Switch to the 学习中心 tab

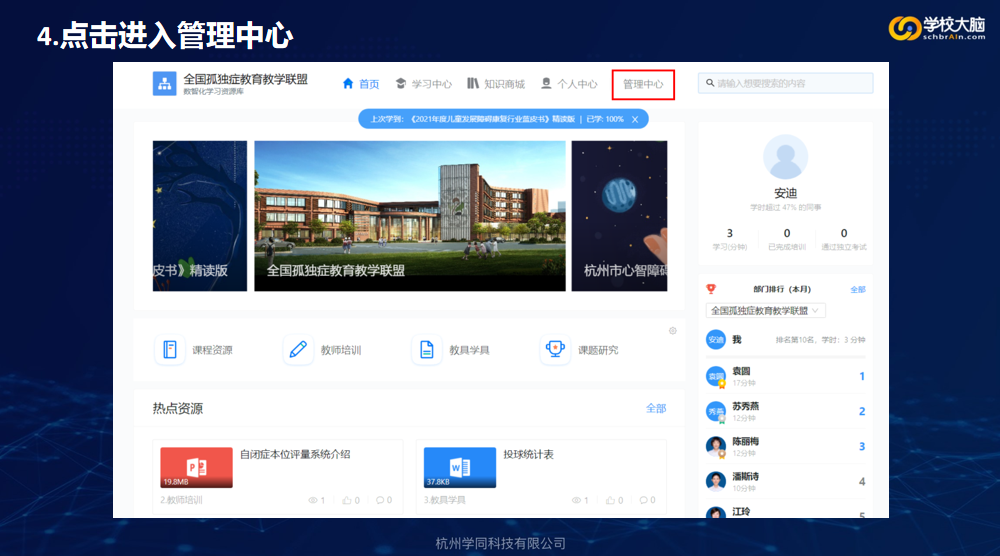click(424, 84)
